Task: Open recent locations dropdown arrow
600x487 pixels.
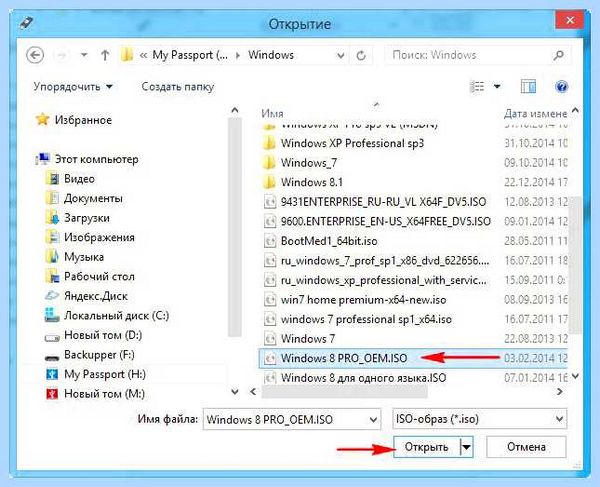Action: click(84, 55)
